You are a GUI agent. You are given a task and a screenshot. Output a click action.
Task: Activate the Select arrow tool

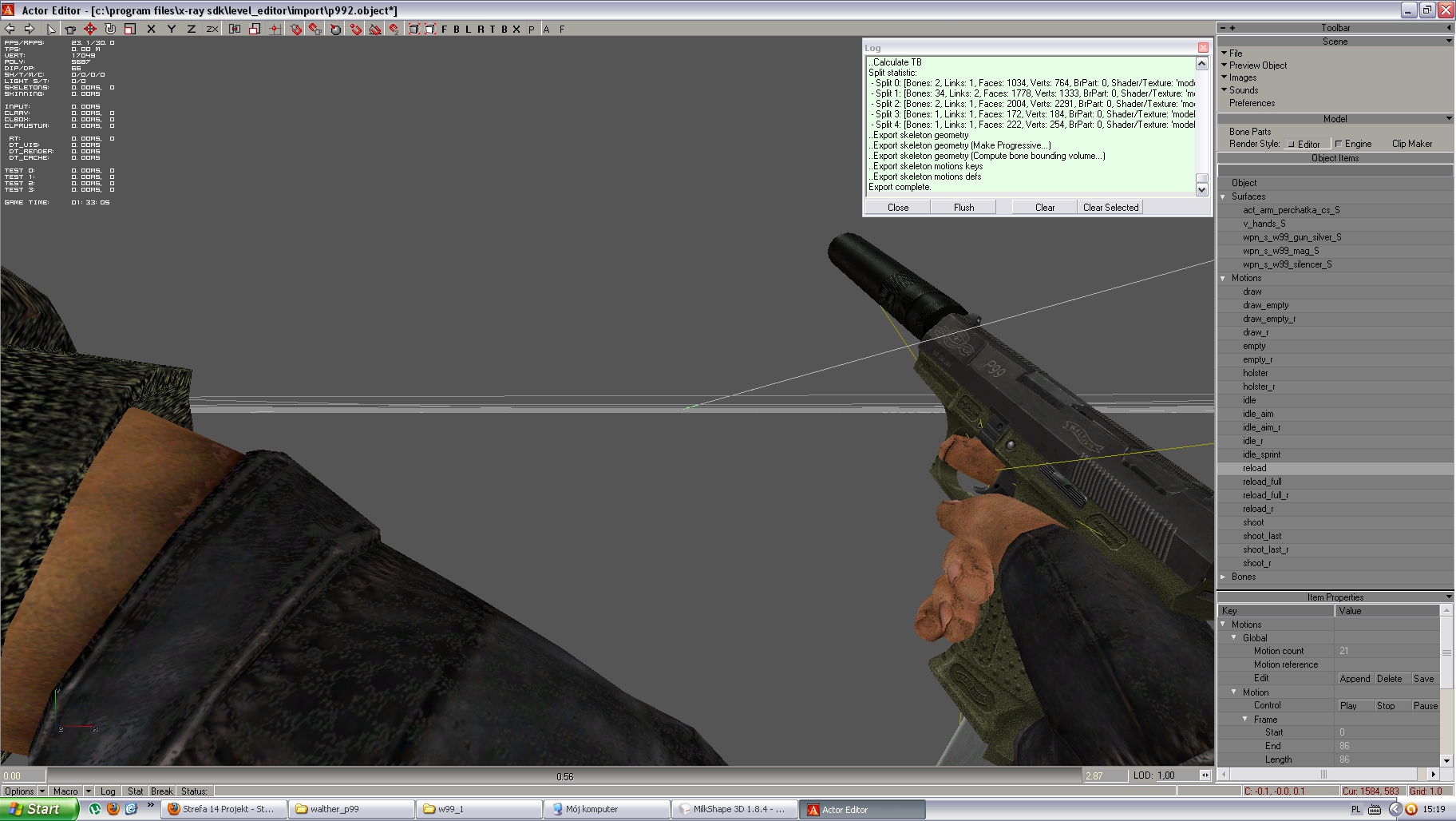[51, 29]
